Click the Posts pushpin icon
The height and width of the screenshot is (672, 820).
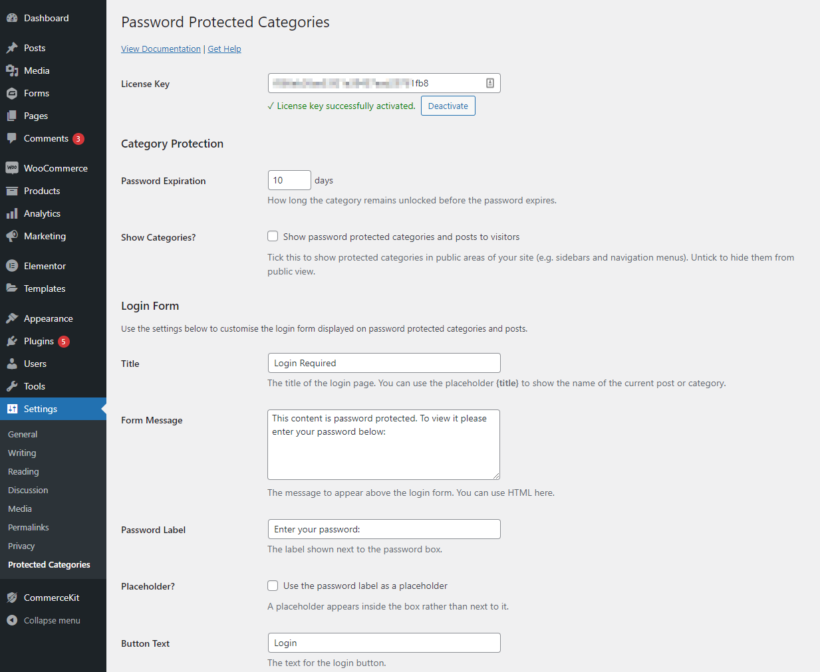tap(12, 48)
